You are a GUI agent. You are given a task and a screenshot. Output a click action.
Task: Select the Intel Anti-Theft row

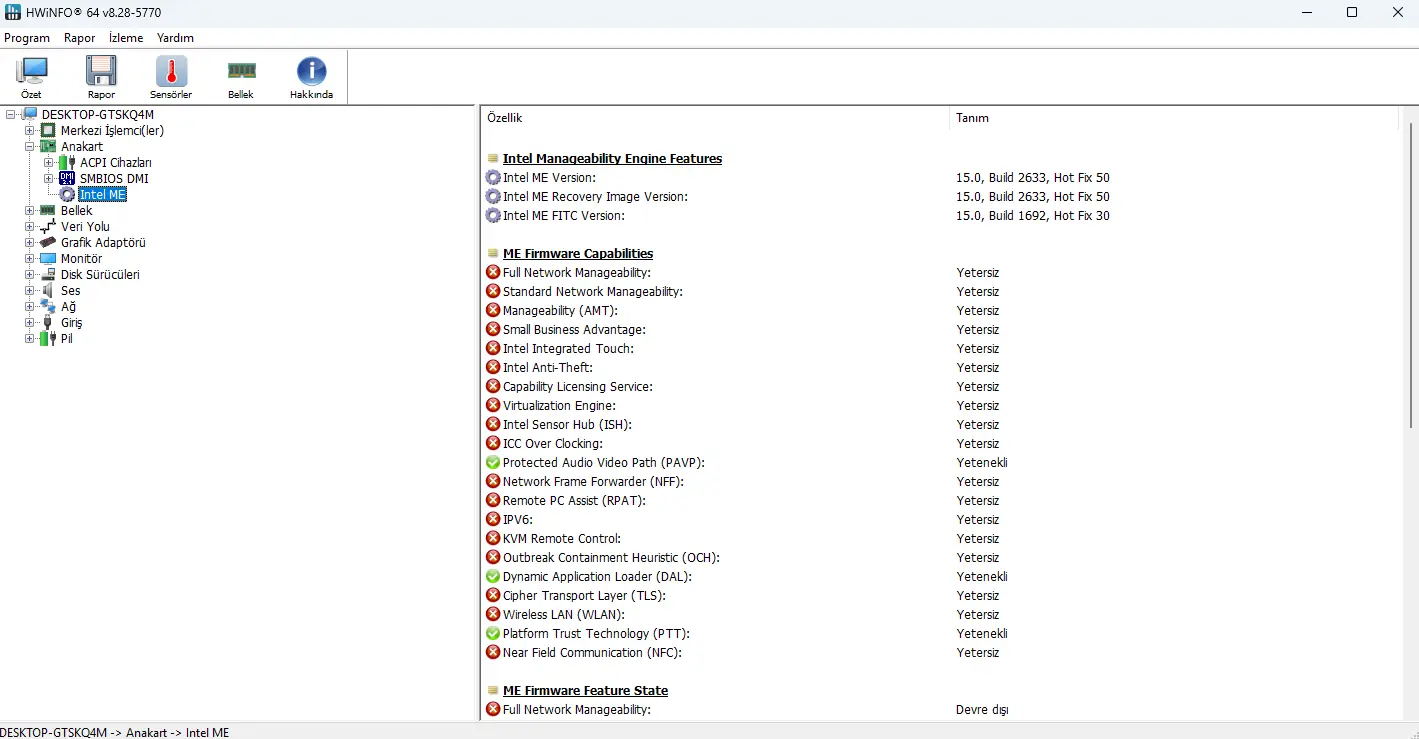click(x=940, y=368)
